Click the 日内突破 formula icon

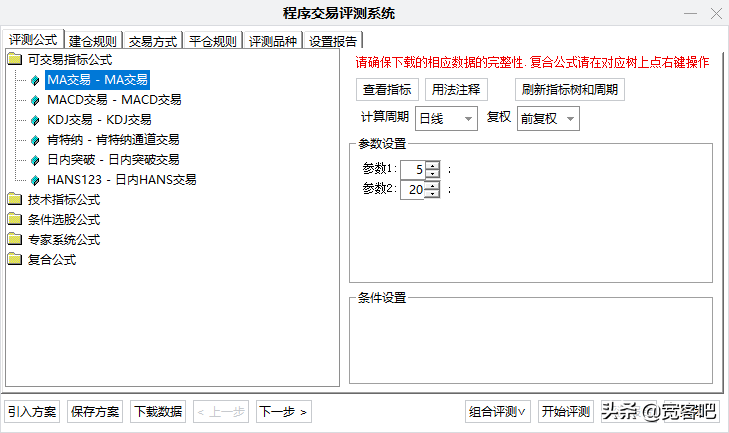36,160
